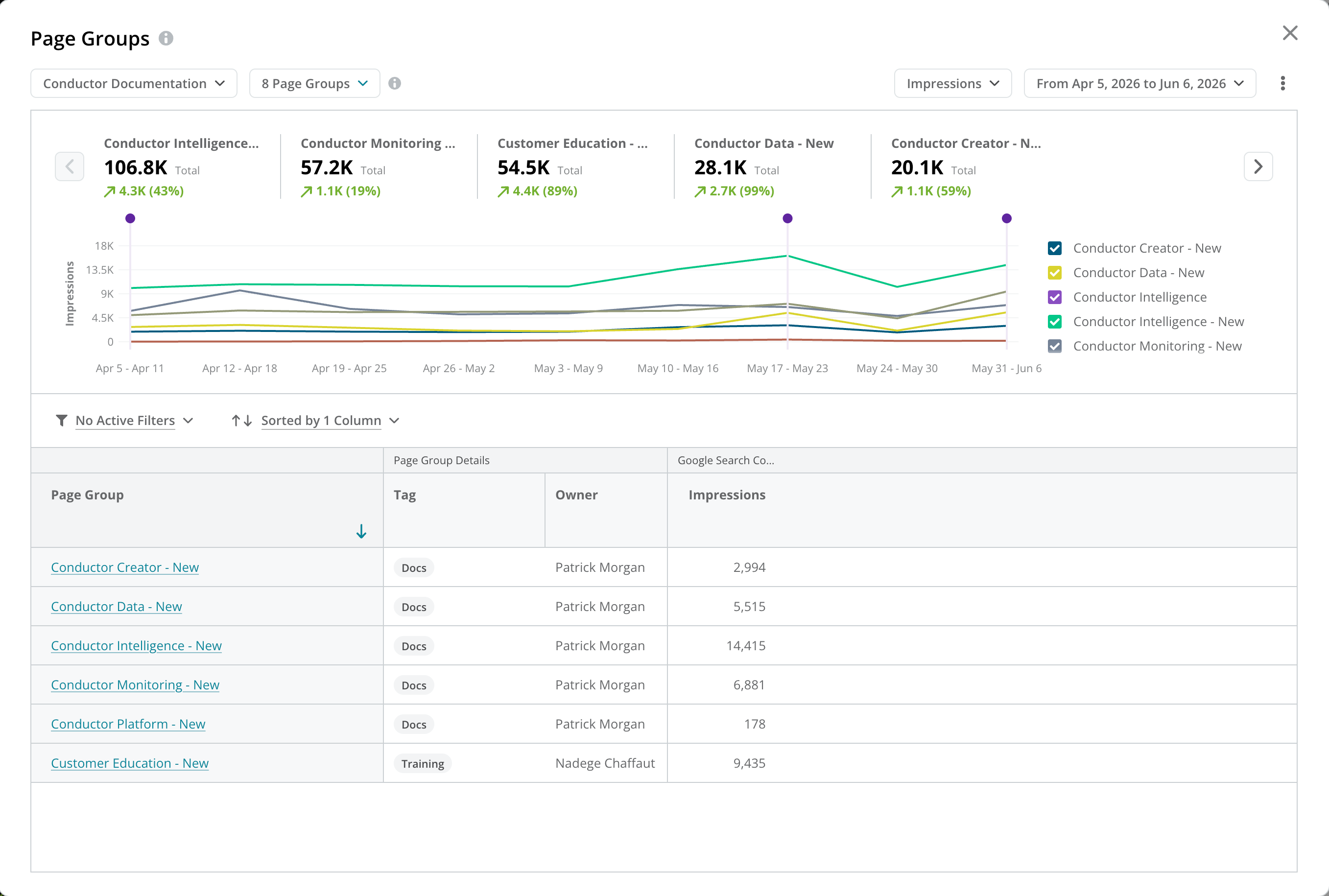Click the Page Group column header
This screenshot has height=896, width=1329.
[x=207, y=510]
